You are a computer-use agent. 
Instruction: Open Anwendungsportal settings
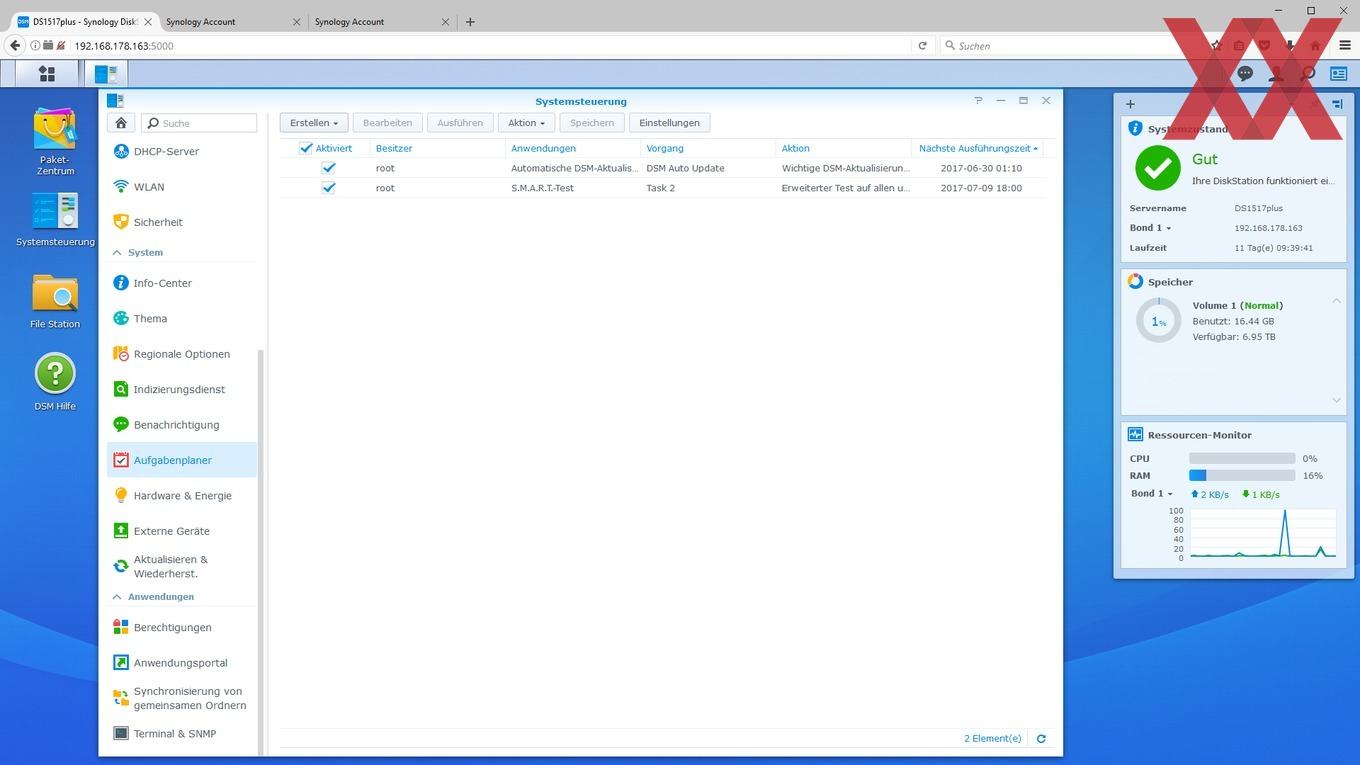click(181, 663)
